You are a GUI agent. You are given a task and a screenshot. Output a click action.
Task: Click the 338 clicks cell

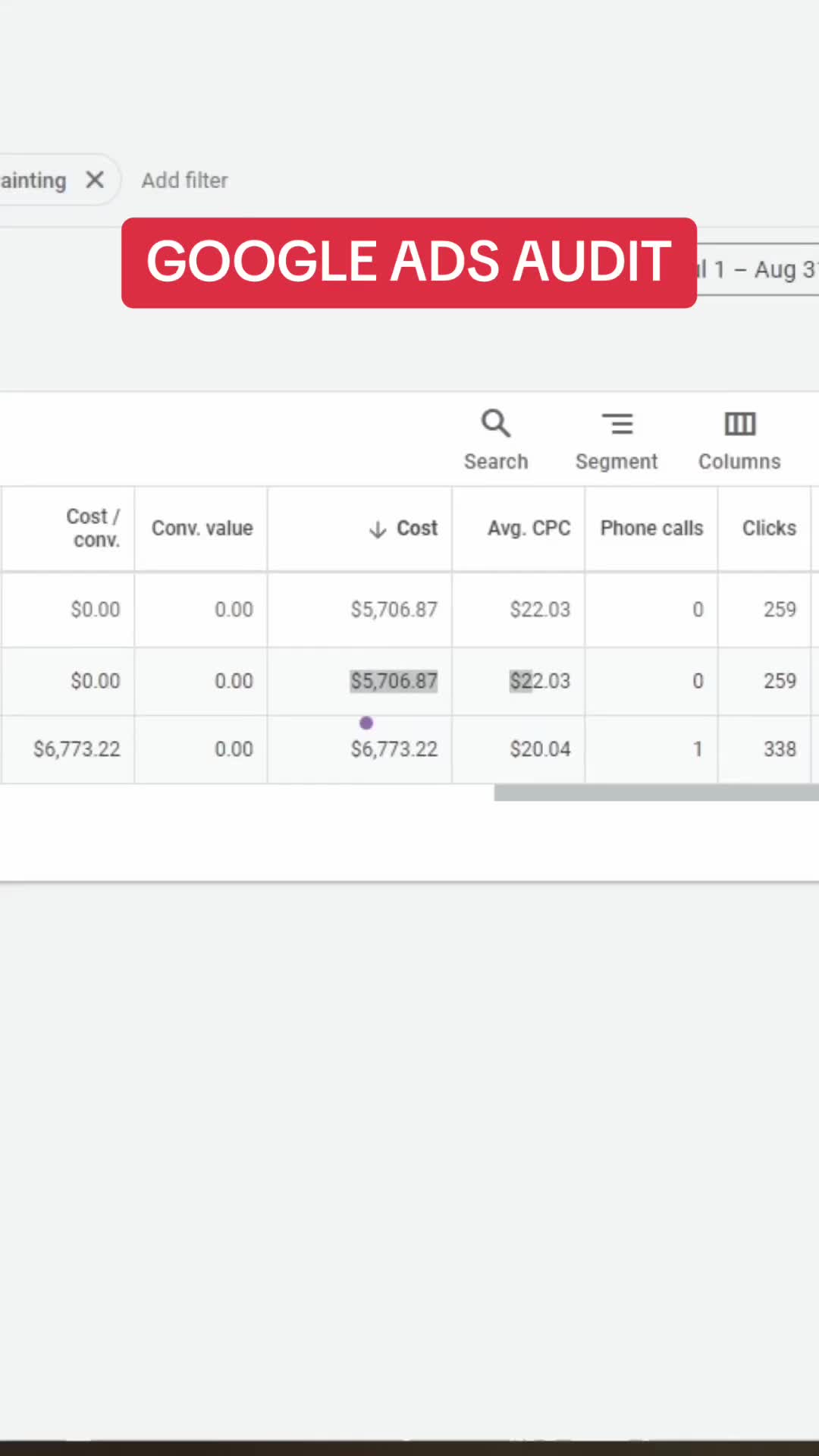(780, 749)
